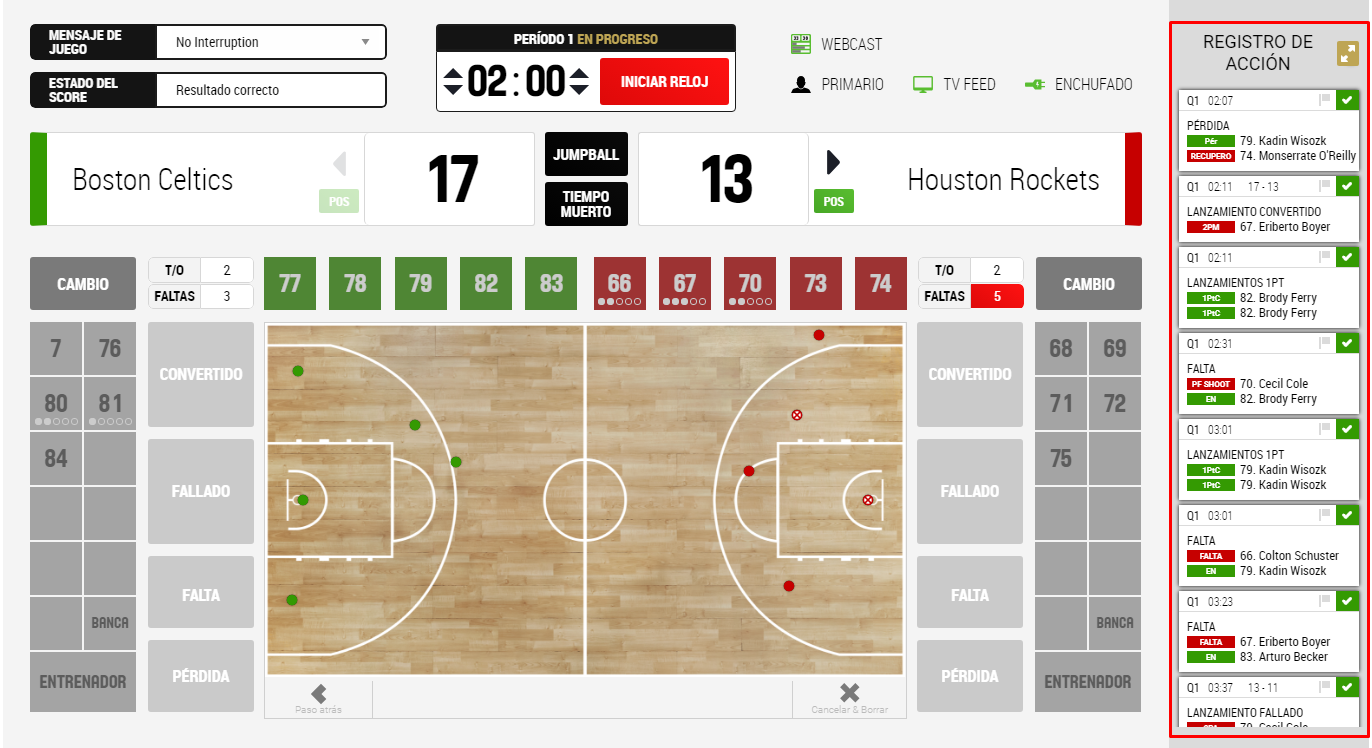Expand the Registro de Acción panel icon
This screenshot has height=748, width=1372.
click(1348, 54)
